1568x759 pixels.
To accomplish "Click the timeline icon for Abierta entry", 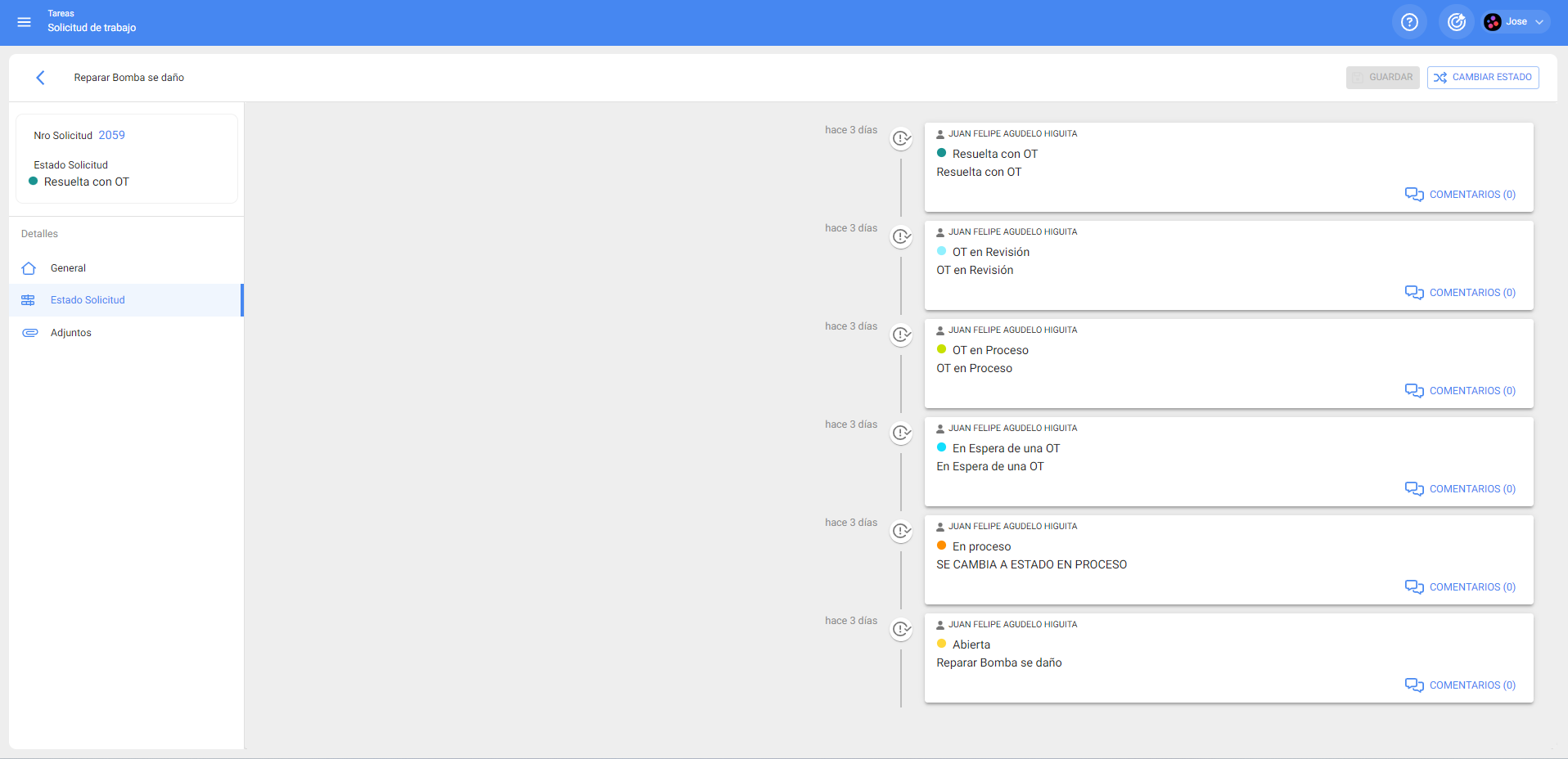I will point(901,630).
